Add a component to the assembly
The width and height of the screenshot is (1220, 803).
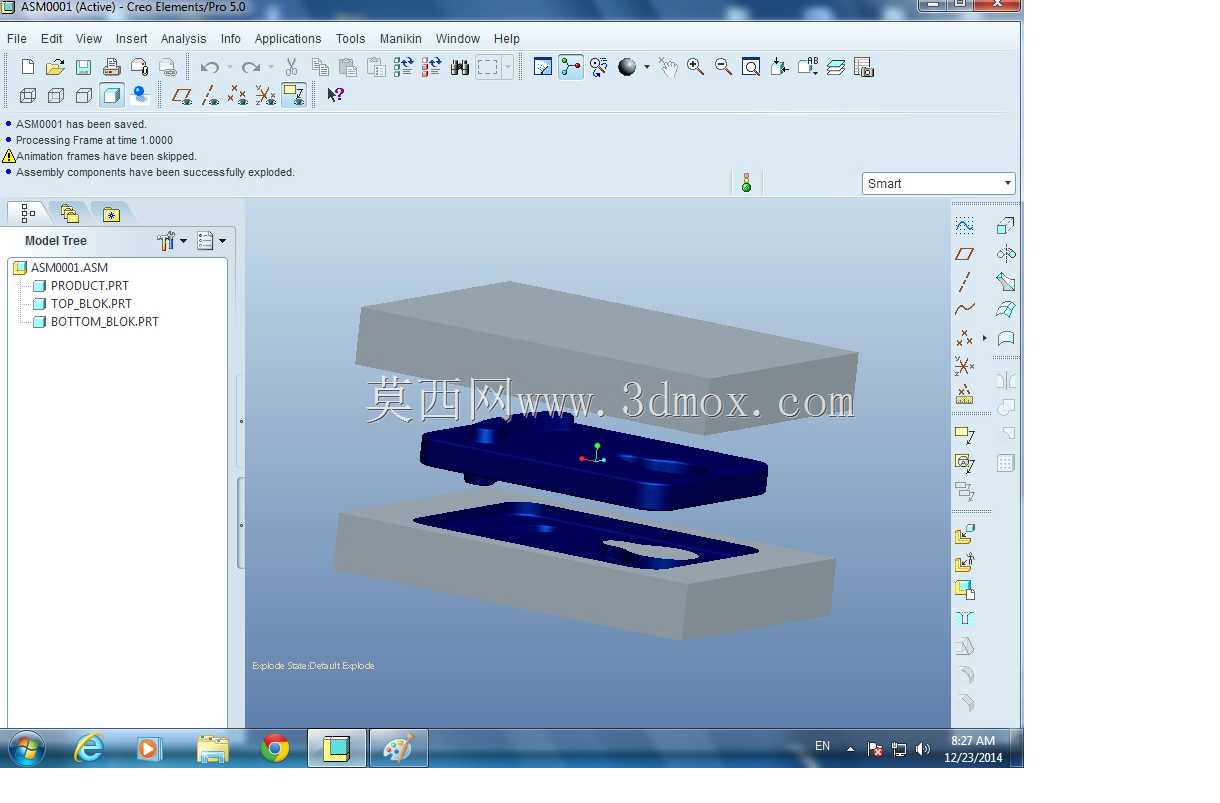coord(964,535)
